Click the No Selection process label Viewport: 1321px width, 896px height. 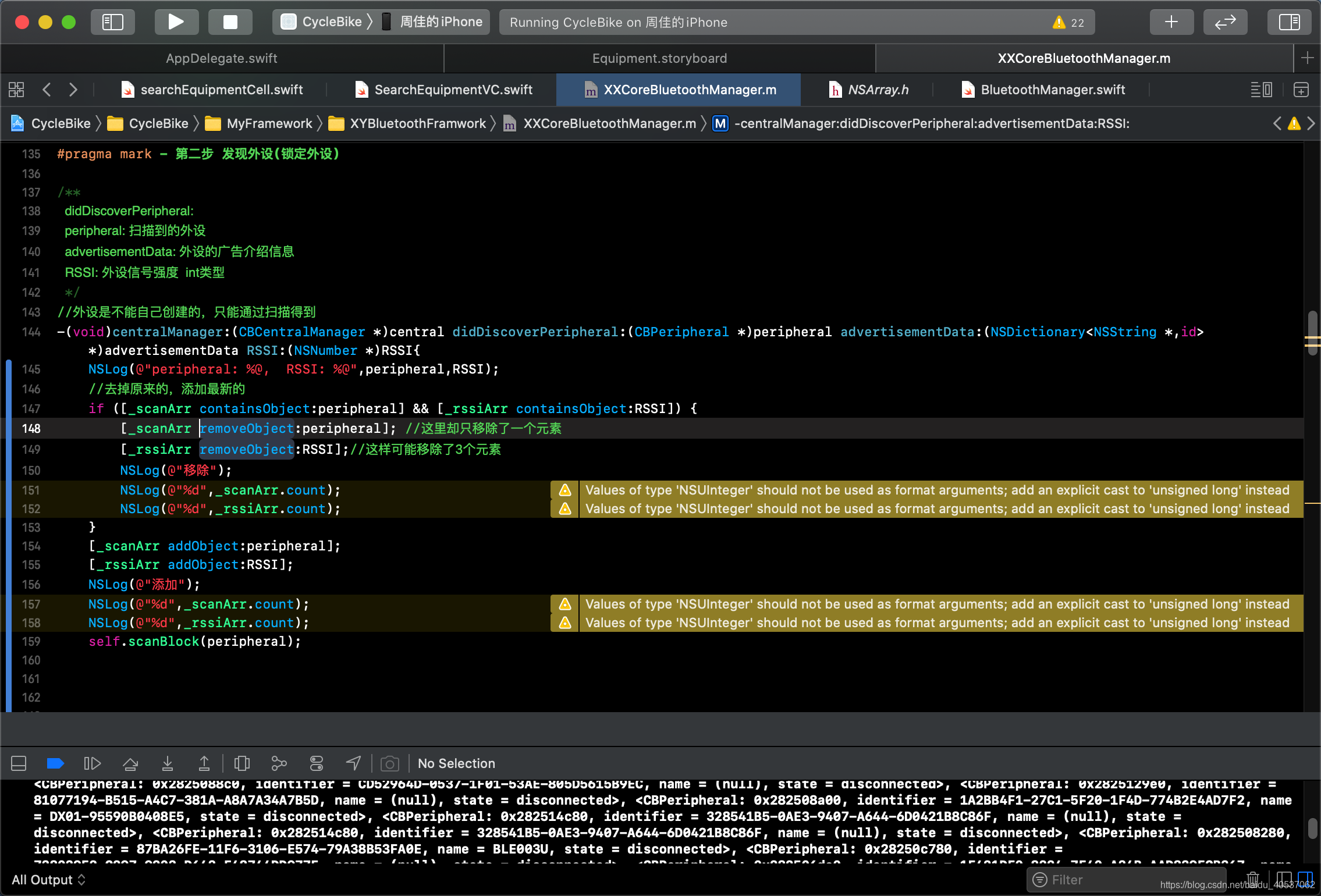click(x=456, y=763)
